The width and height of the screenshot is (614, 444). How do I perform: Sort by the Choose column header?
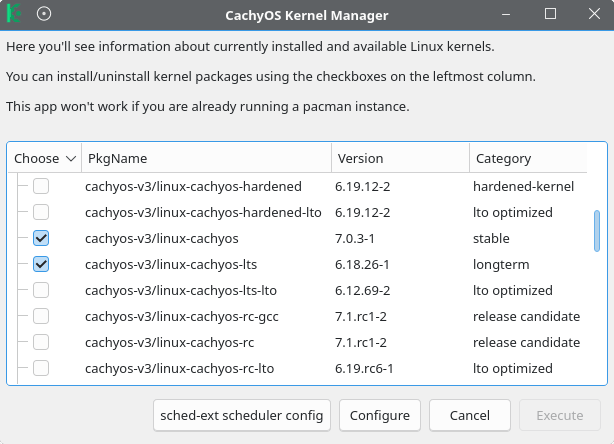pos(45,158)
